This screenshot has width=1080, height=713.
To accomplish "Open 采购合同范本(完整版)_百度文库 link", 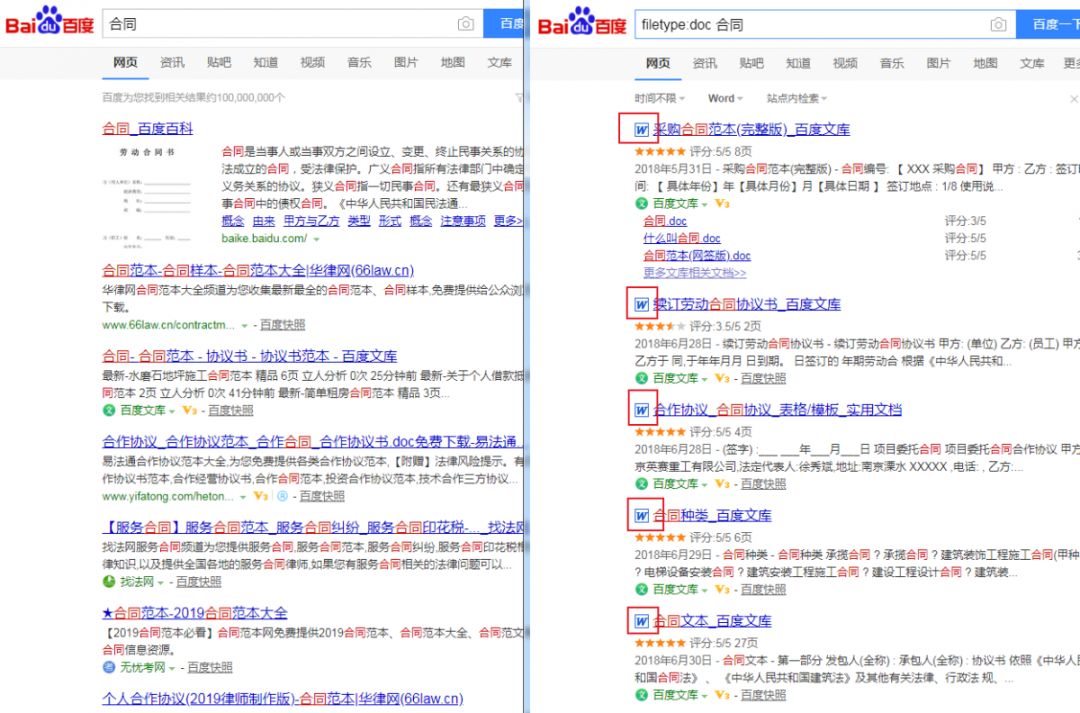I will 751,130.
